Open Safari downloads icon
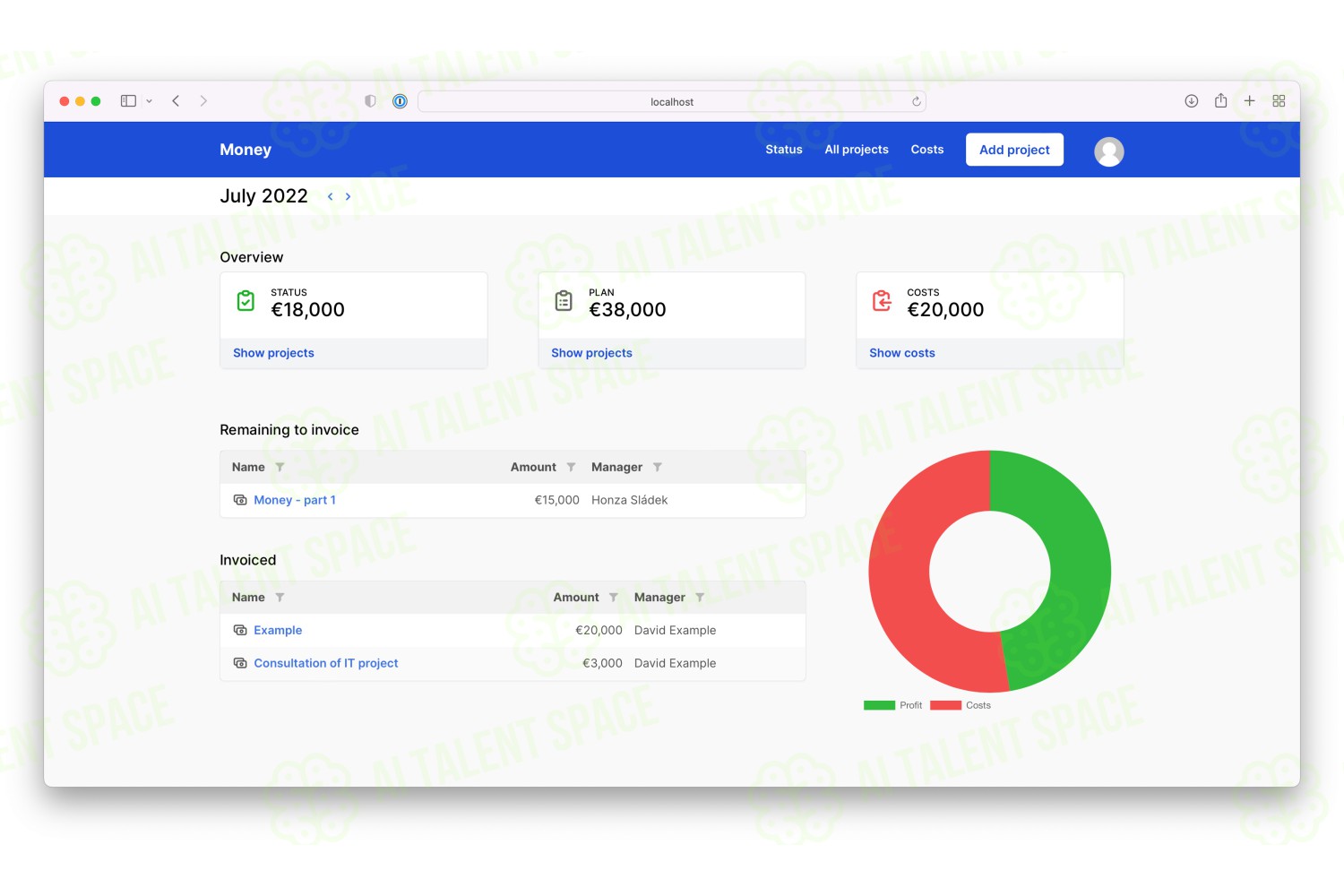1344x896 pixels. [1192, 101]
